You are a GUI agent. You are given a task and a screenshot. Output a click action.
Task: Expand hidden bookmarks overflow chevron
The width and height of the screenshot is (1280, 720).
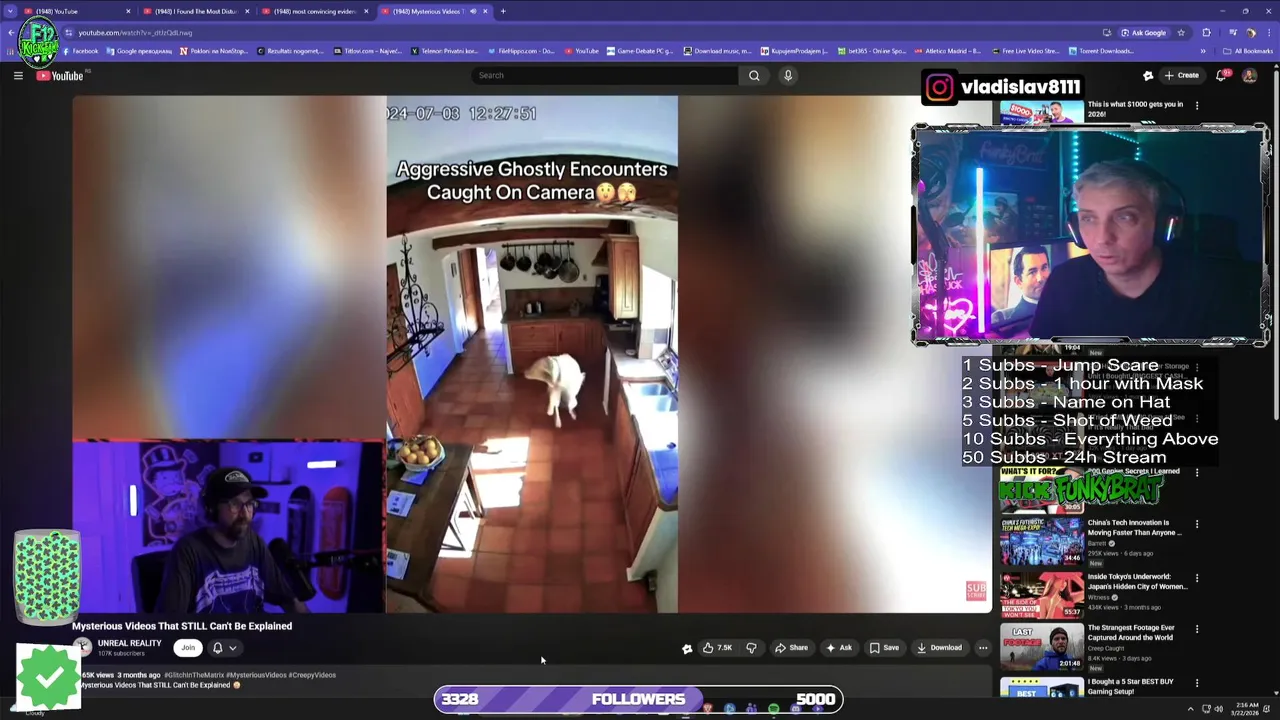click(x=1203, y=51)
